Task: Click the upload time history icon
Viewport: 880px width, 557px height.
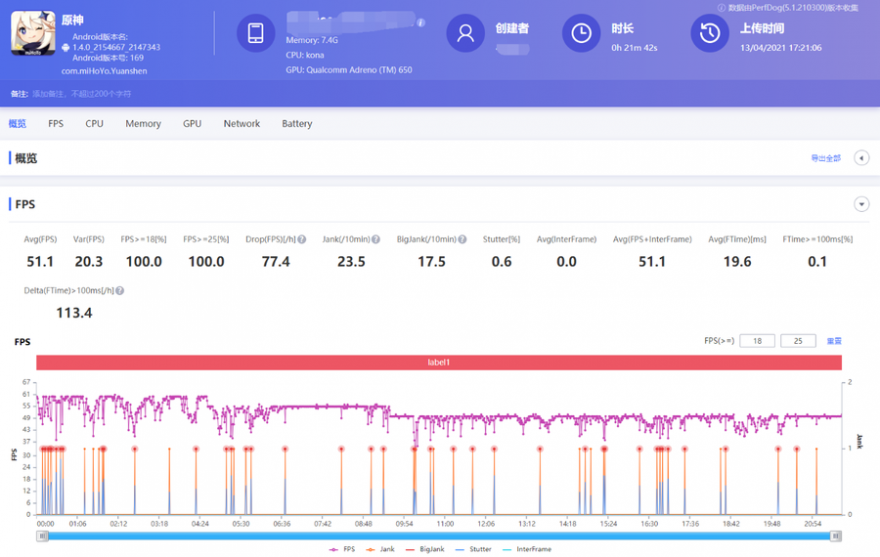Action: (x=709, y=33)
